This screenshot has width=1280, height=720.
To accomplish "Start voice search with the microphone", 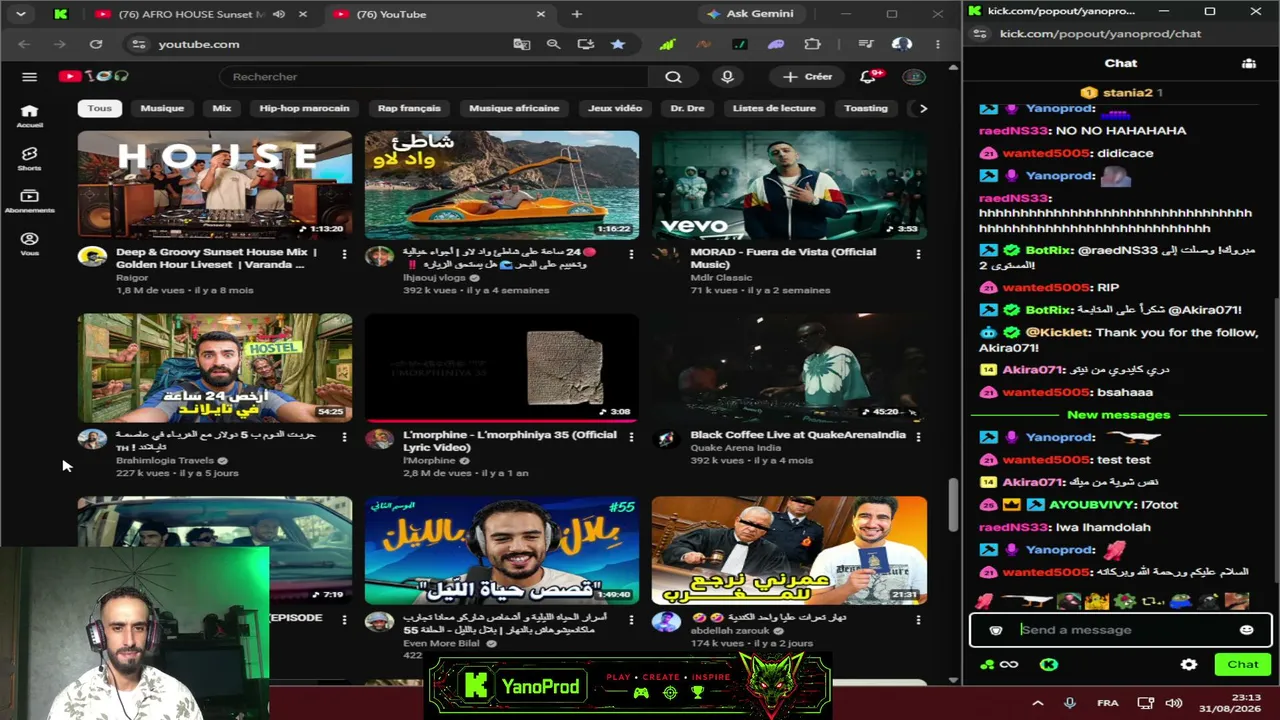I will point(727,77).
